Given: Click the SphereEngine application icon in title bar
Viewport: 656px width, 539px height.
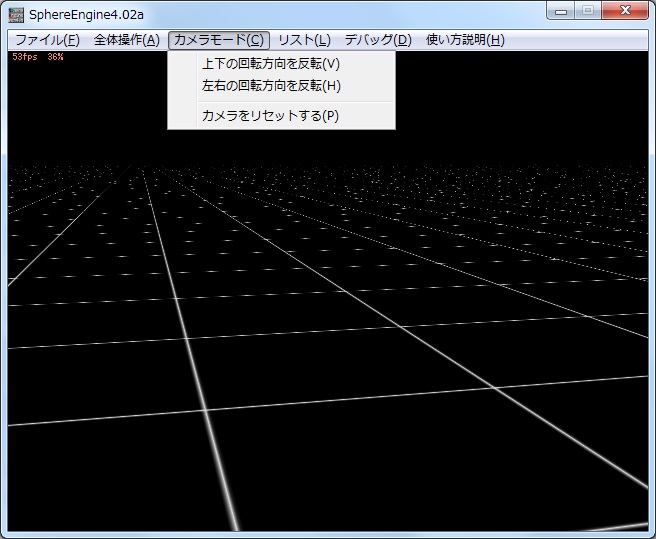Looking at the screenshot, I should click(x=16, y=15).
